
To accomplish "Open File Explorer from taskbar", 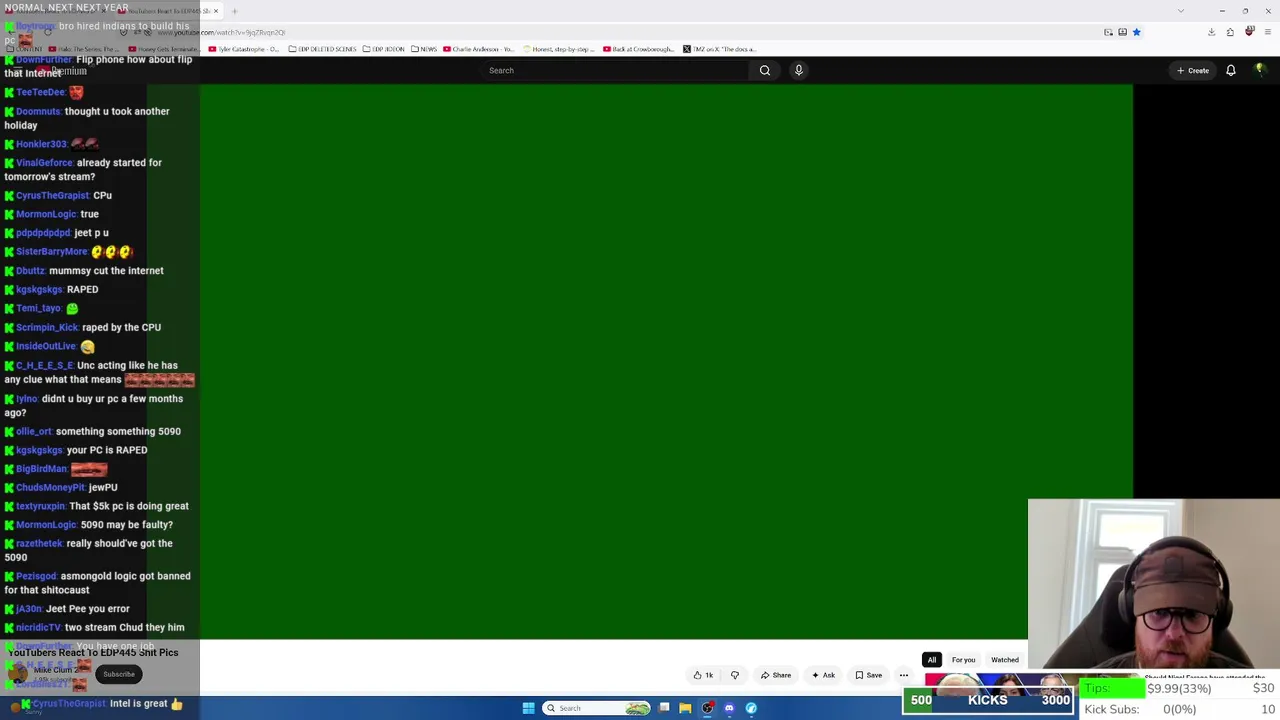I will tap(685, 708).
